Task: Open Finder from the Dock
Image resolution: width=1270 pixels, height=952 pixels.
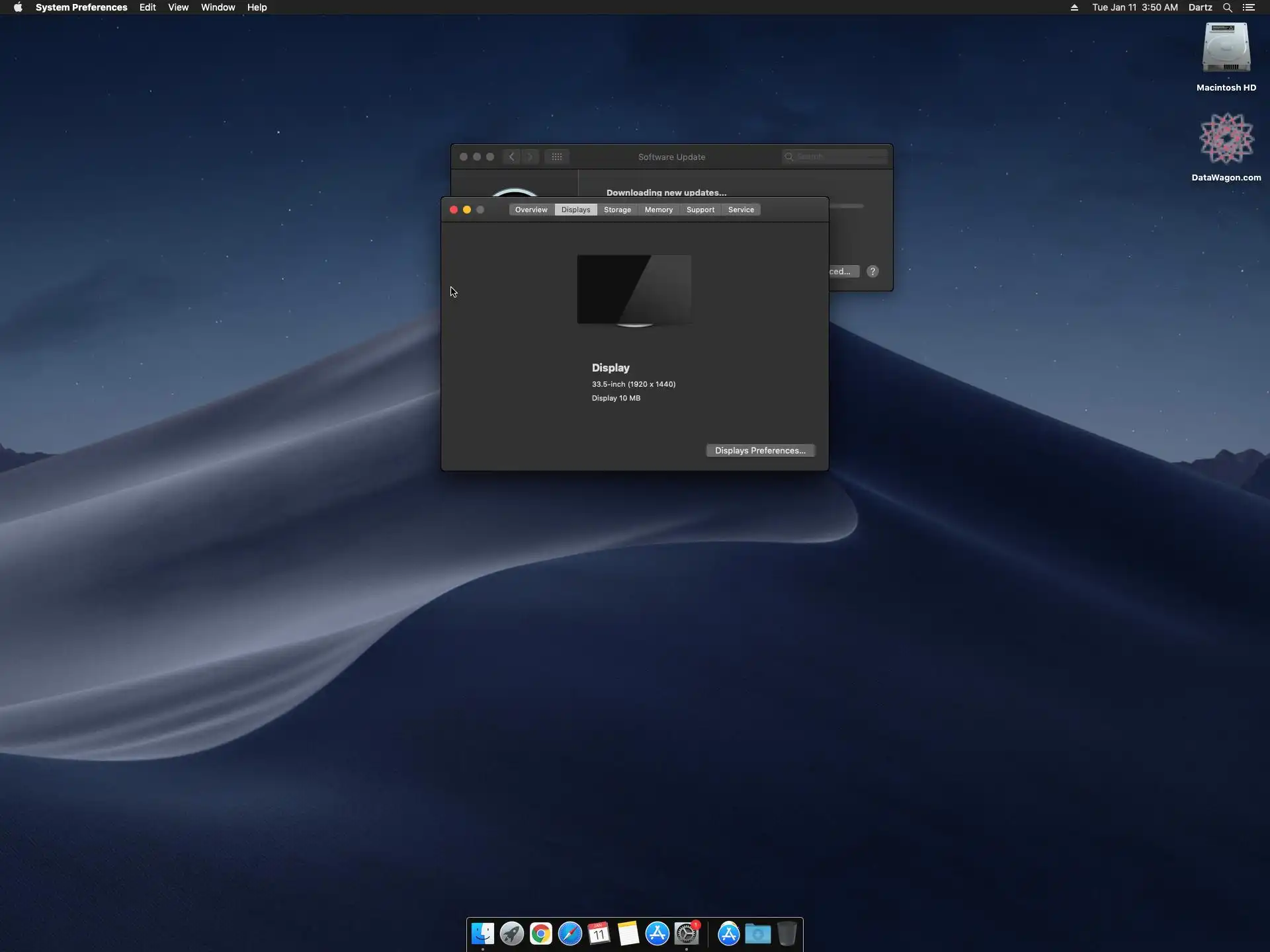Action: (x=482, y=933)
